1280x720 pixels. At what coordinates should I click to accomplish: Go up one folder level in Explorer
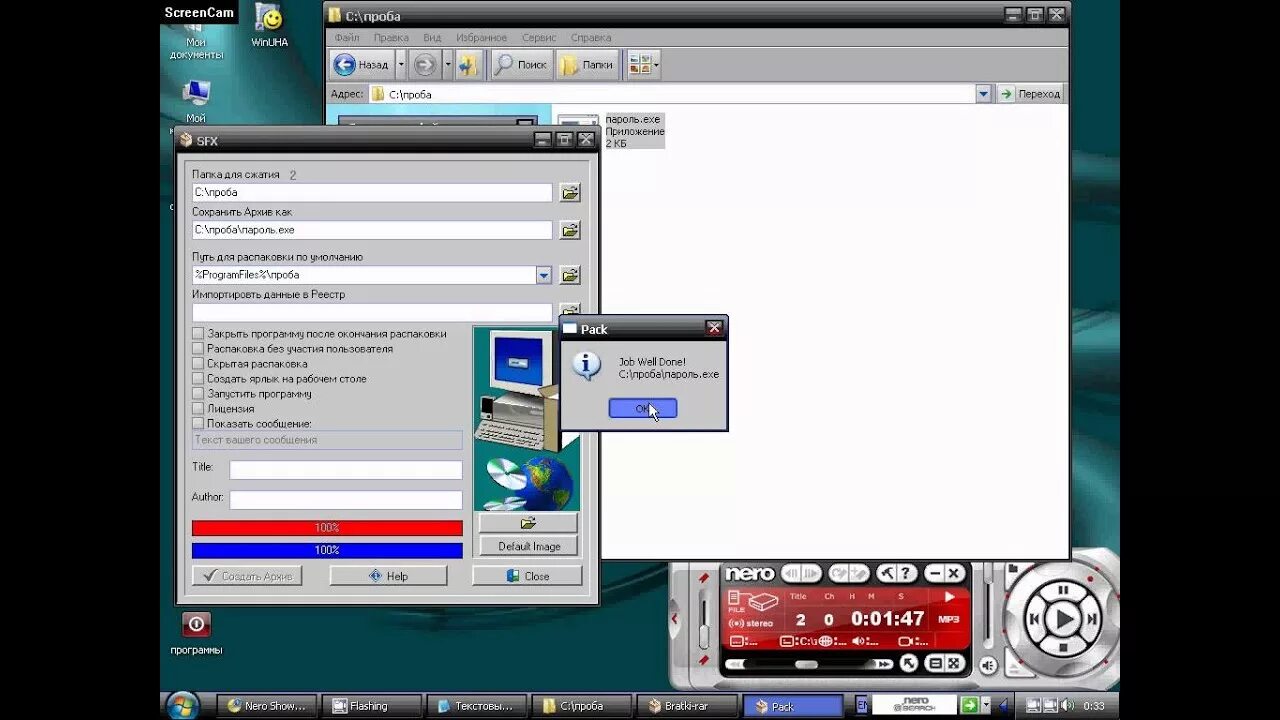point(469,65)
